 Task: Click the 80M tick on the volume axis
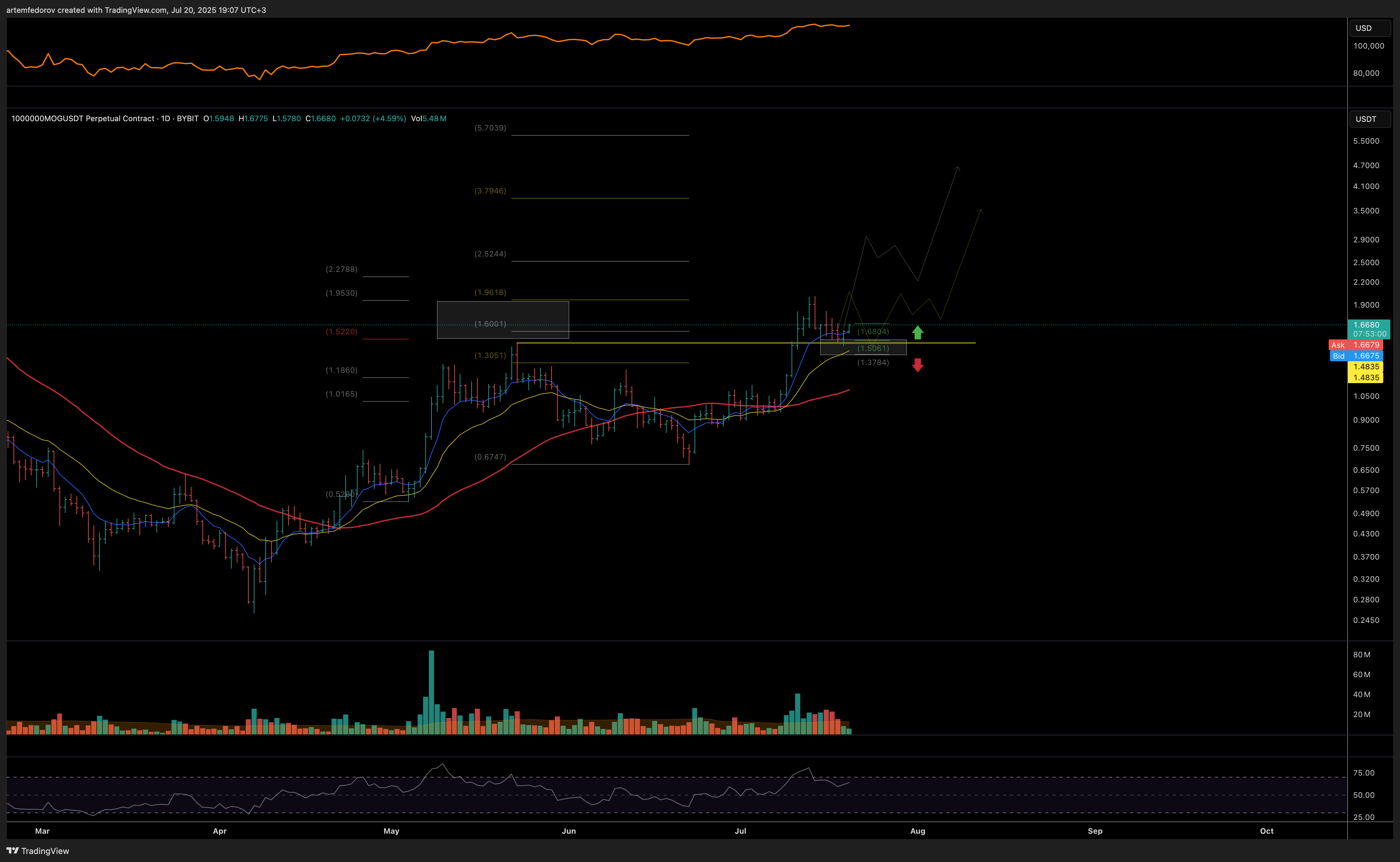point(1362,654)
